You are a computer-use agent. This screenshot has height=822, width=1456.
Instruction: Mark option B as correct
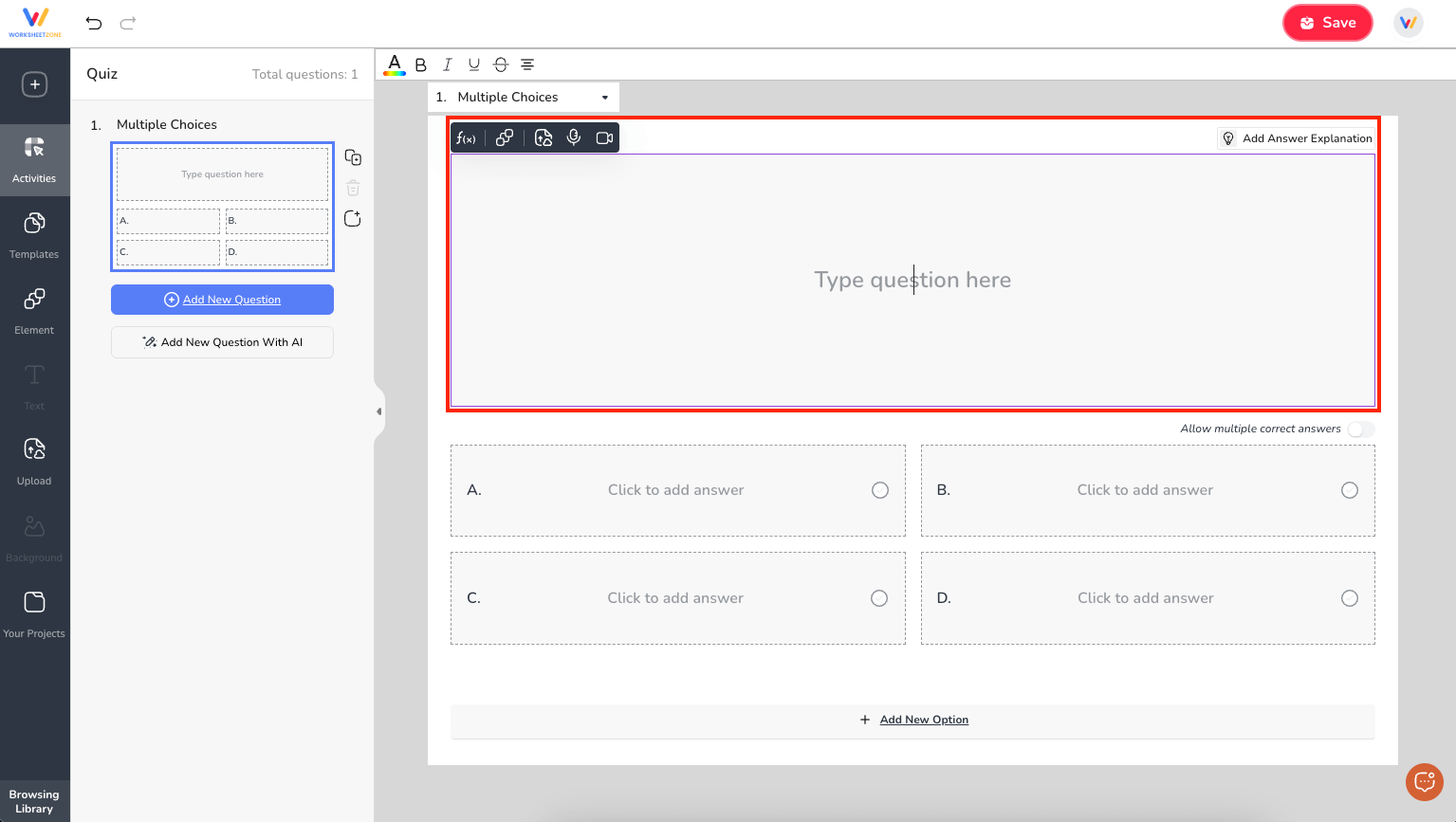point(1350,490)
